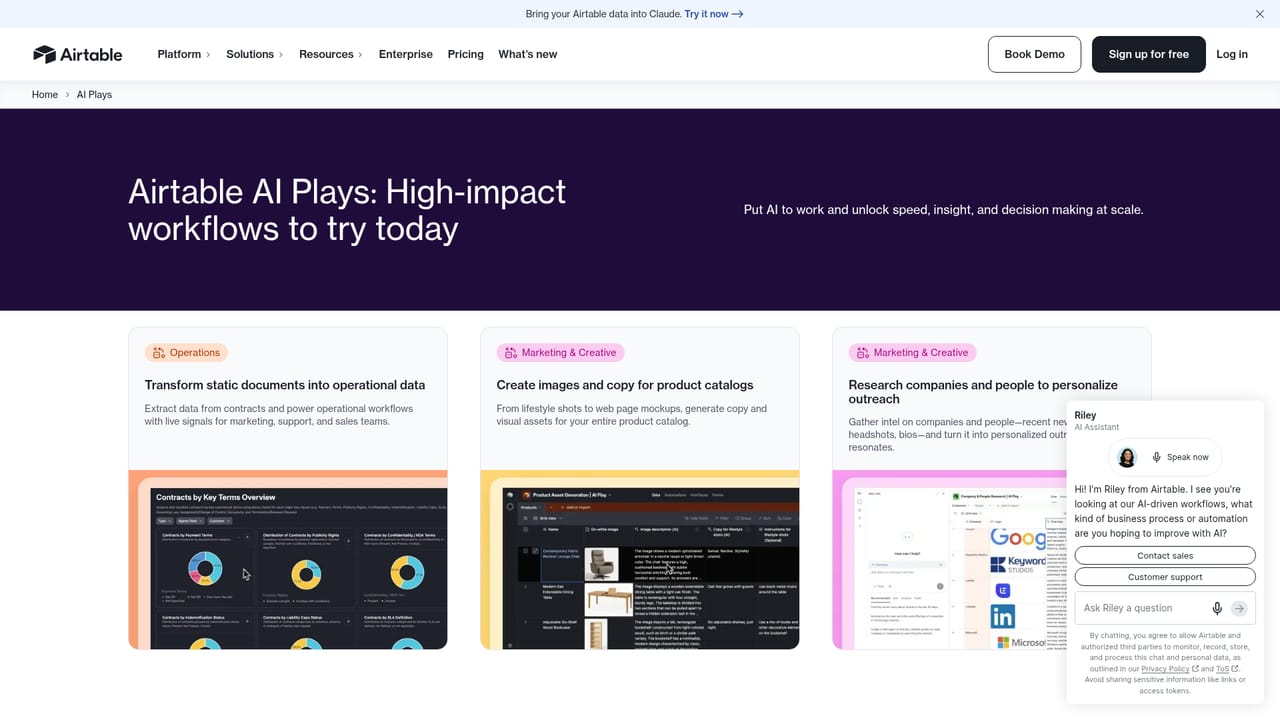Open the Platform dropdown menu
The height and width of the screenshot is (720, 1280).
184,54
